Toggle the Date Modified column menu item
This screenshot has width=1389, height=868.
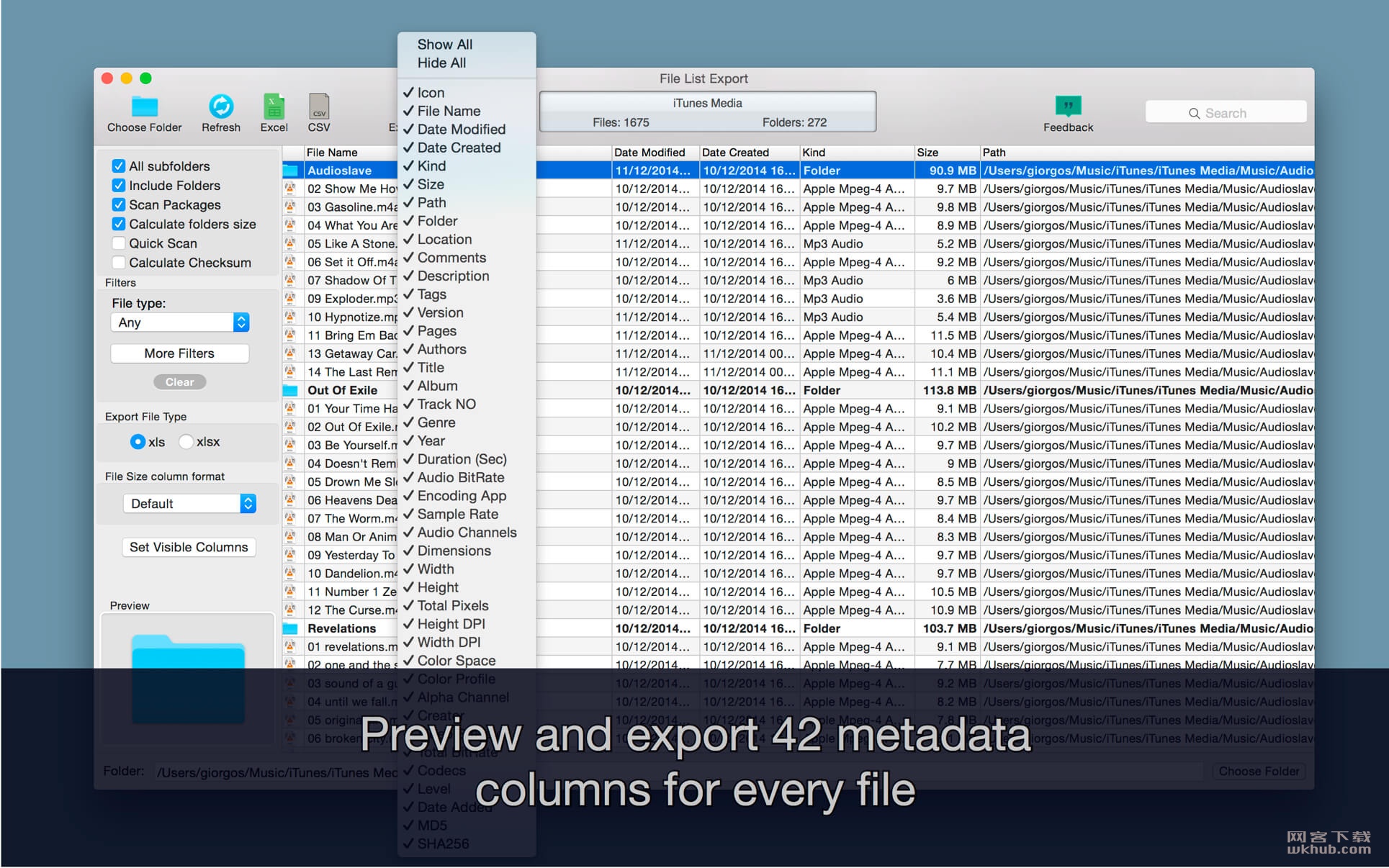point(467,130)
